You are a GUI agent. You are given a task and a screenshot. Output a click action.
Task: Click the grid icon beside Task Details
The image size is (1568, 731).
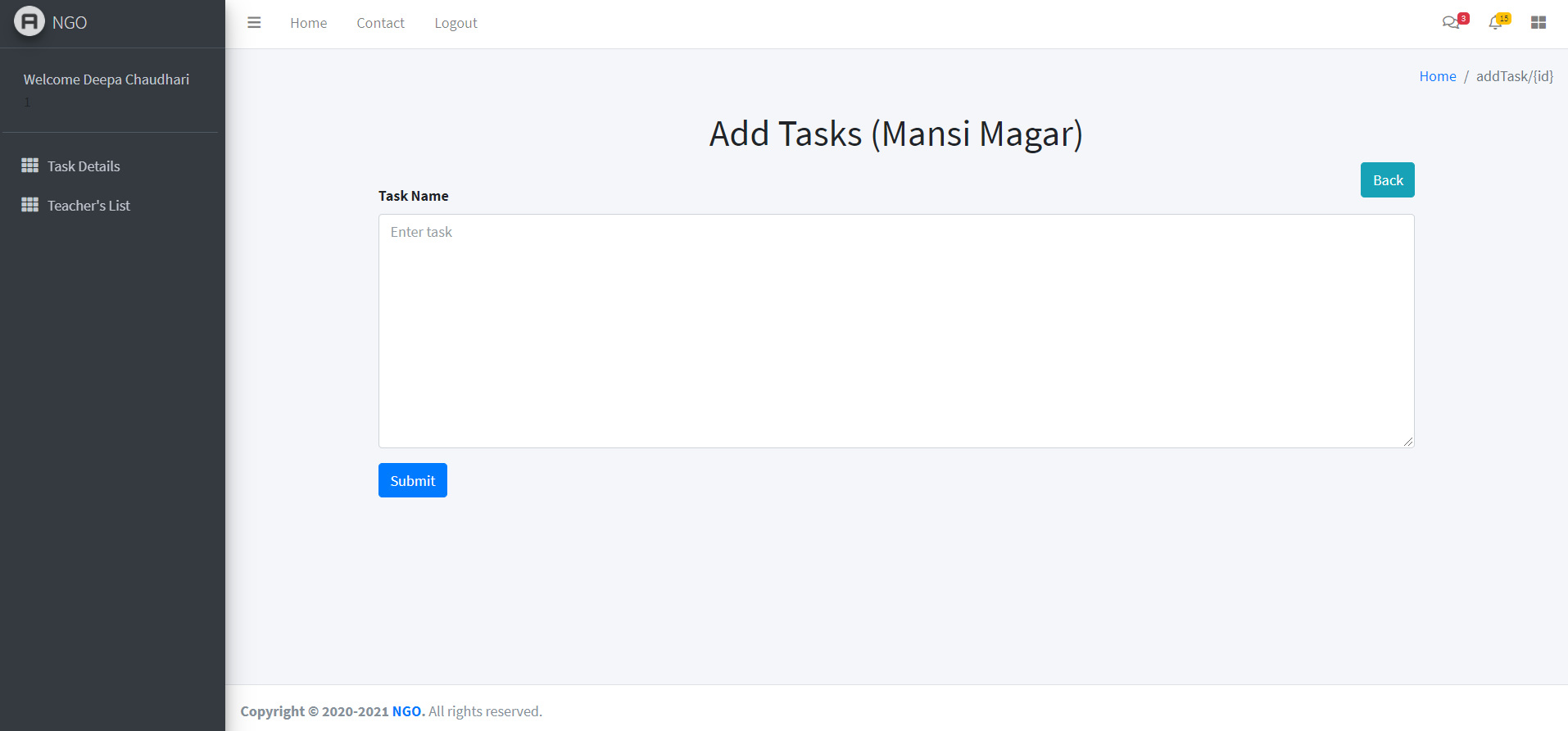(x=30, y=166)
